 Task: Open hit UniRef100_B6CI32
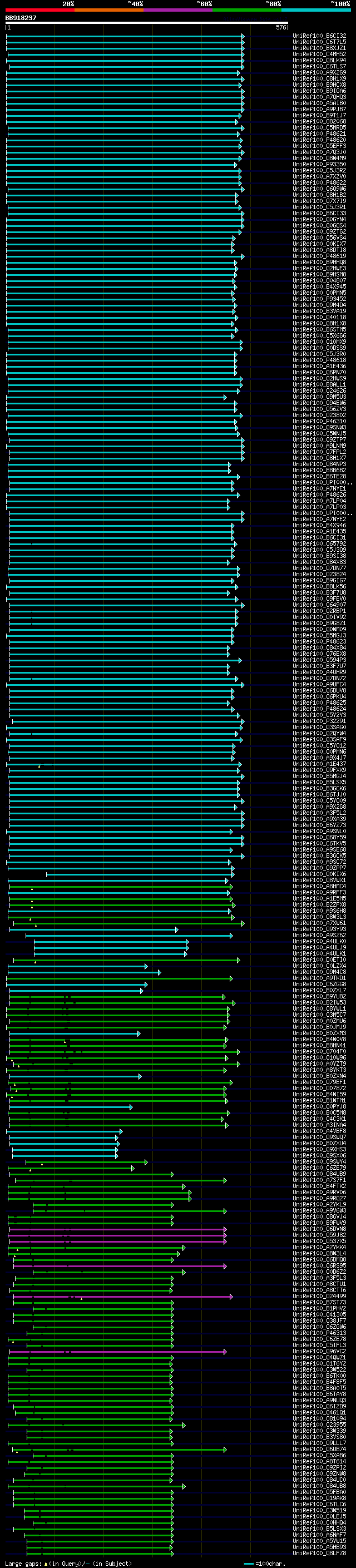click(x=319, y=36)
